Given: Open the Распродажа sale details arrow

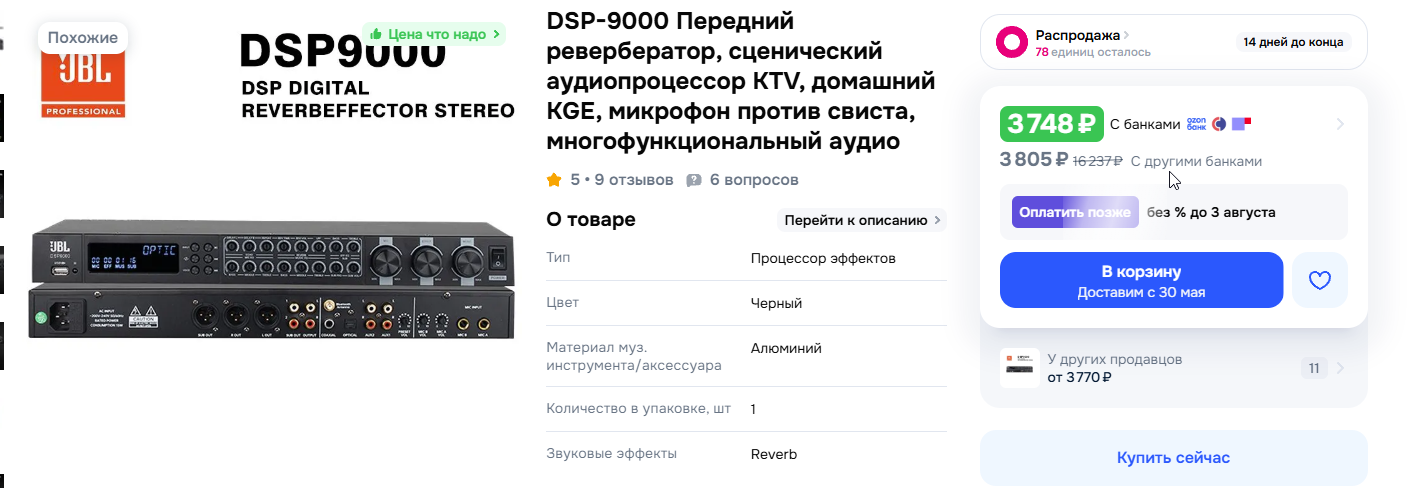Looking at the screenshot, I should (x=1127, y=35).
